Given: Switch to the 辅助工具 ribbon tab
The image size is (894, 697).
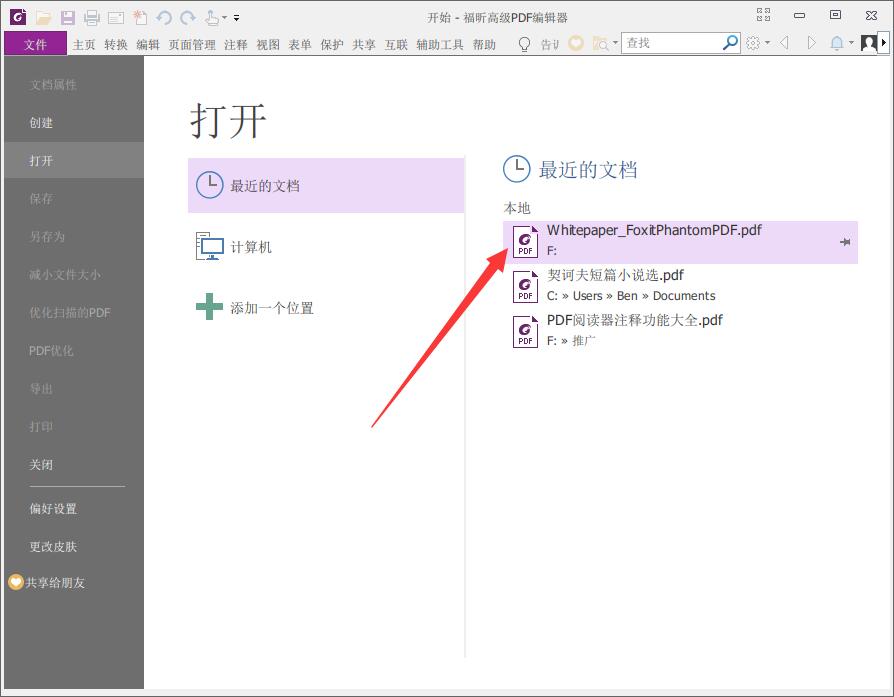Looking at the screenshot, I should [440, 44].
